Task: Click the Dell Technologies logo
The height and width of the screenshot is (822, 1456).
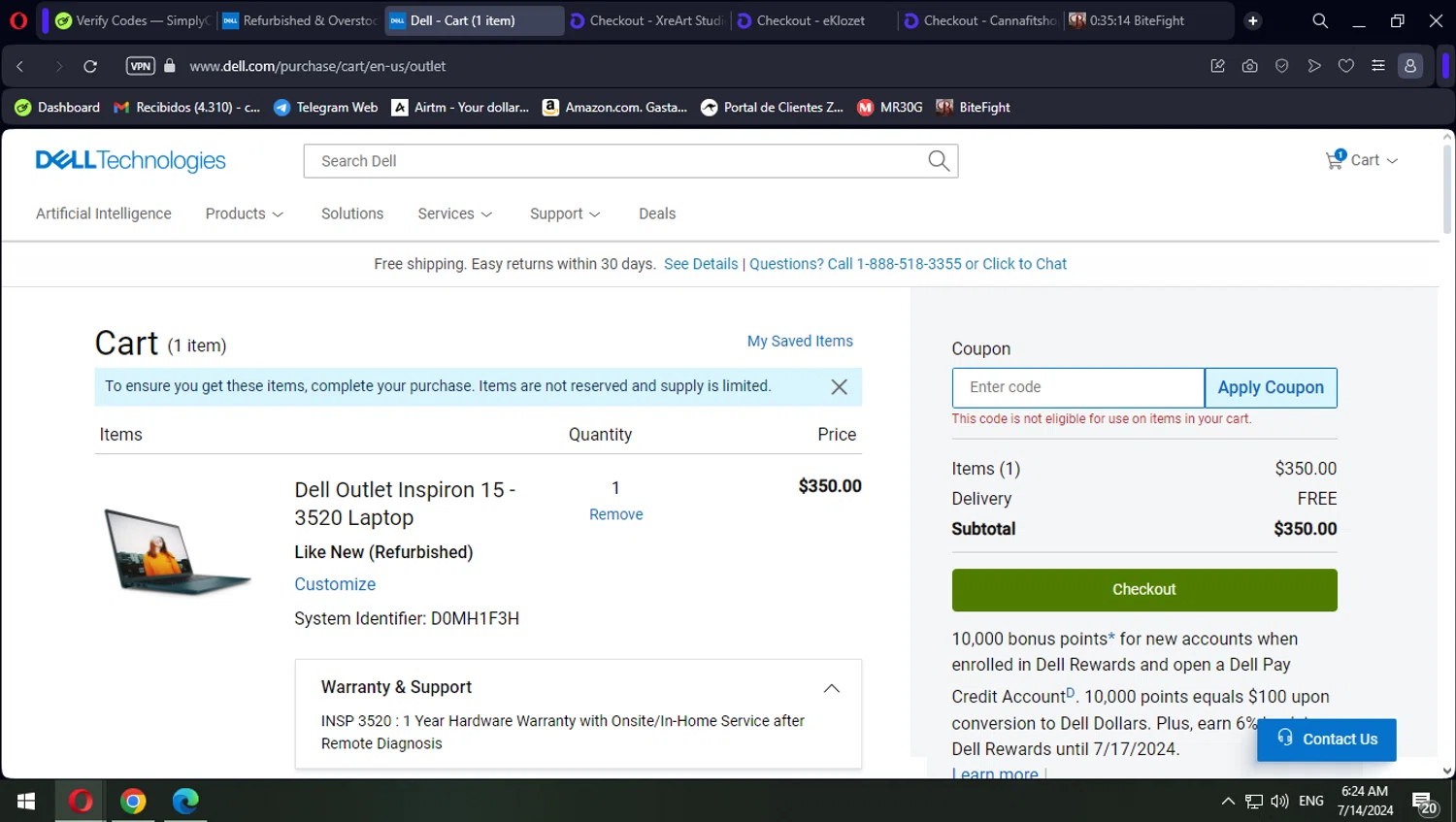Action: click(x=131, y=161)
